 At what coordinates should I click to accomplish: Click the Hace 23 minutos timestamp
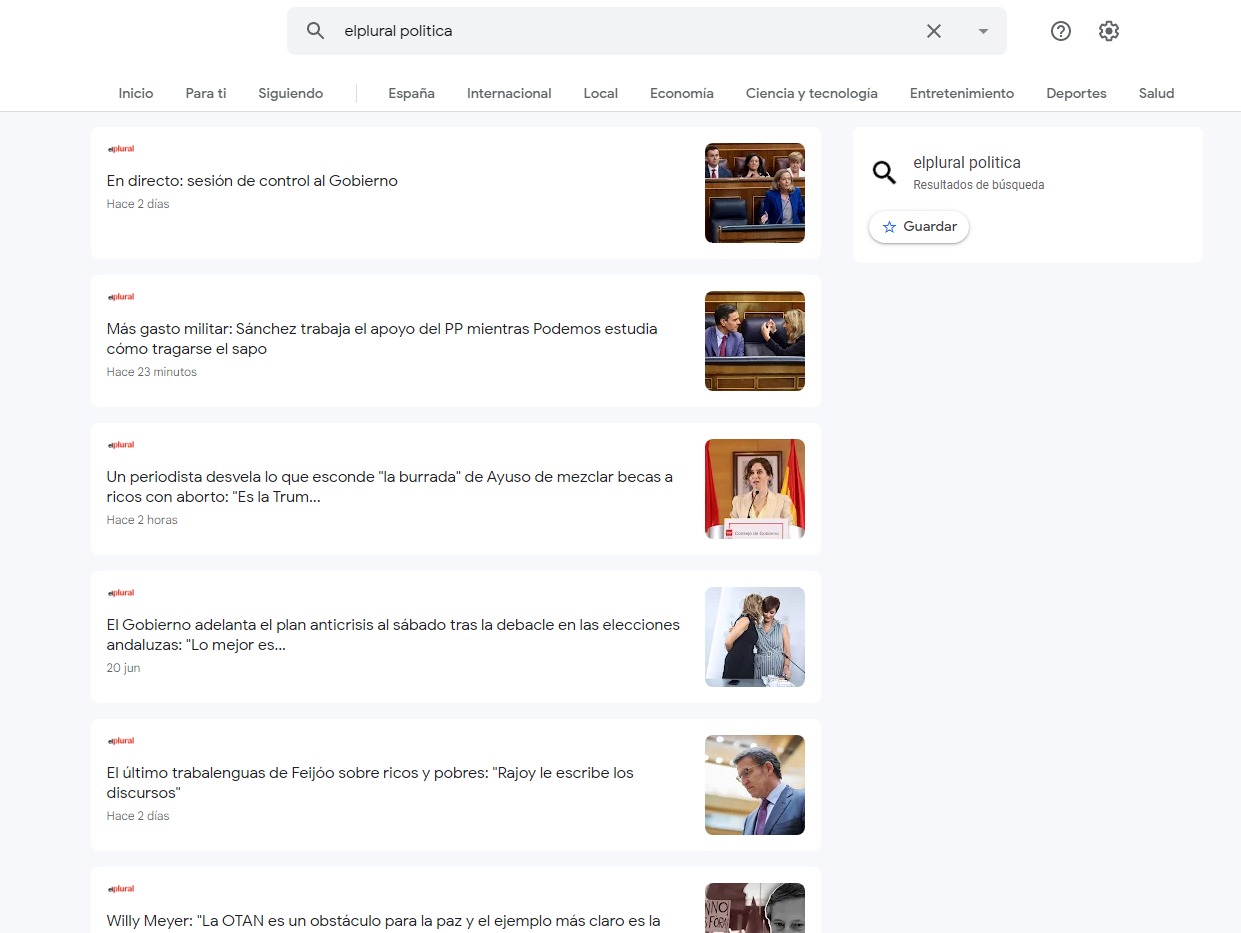tap(152, 372)
